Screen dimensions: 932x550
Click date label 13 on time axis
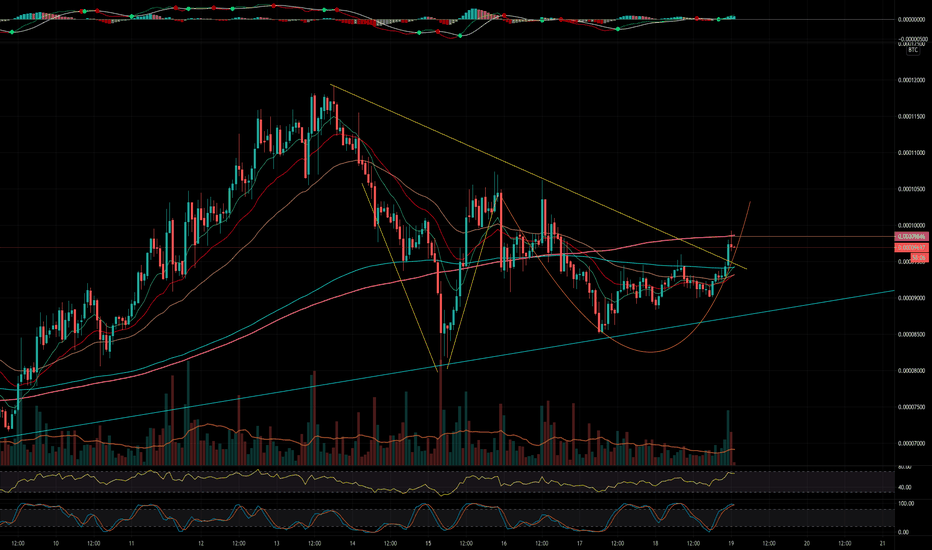click(276, 543)
